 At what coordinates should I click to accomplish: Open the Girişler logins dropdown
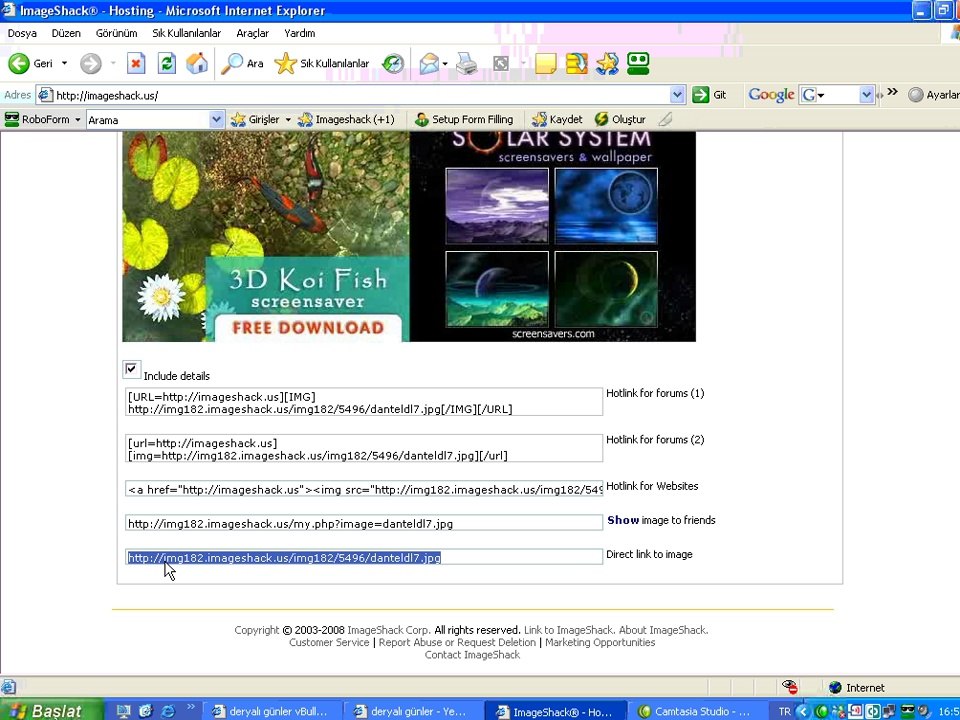(x=261, y=119)
